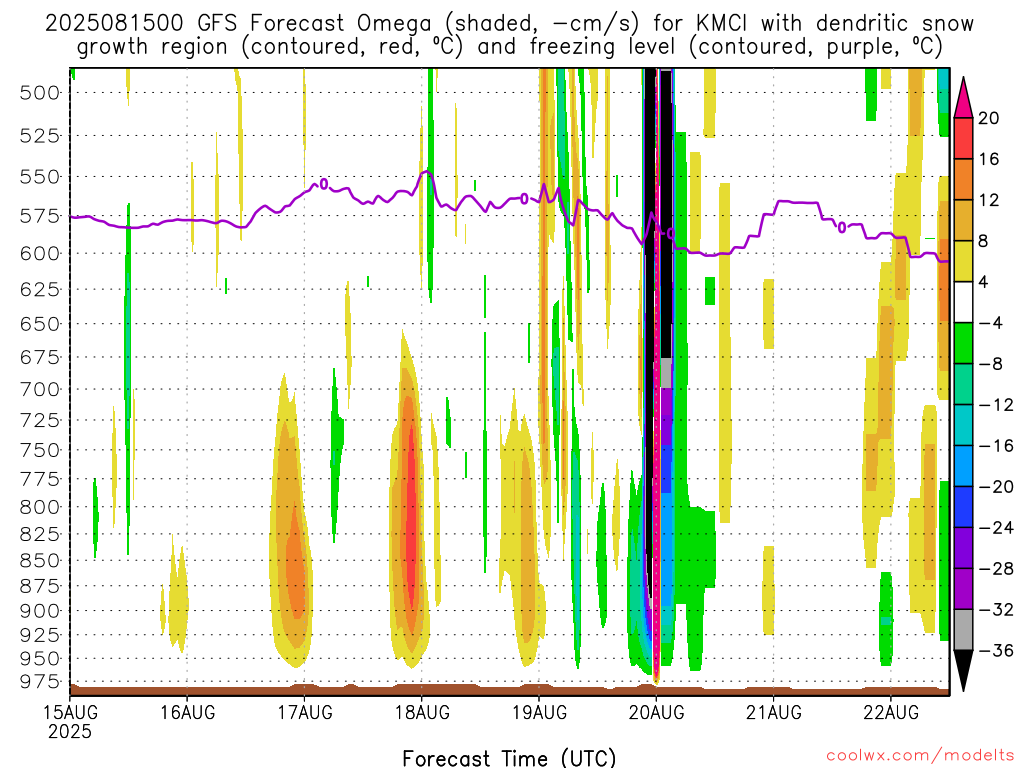This screenshot has width=1024, height=768.
Task: Click the 19AUG x-axis label
Action: 539,712
